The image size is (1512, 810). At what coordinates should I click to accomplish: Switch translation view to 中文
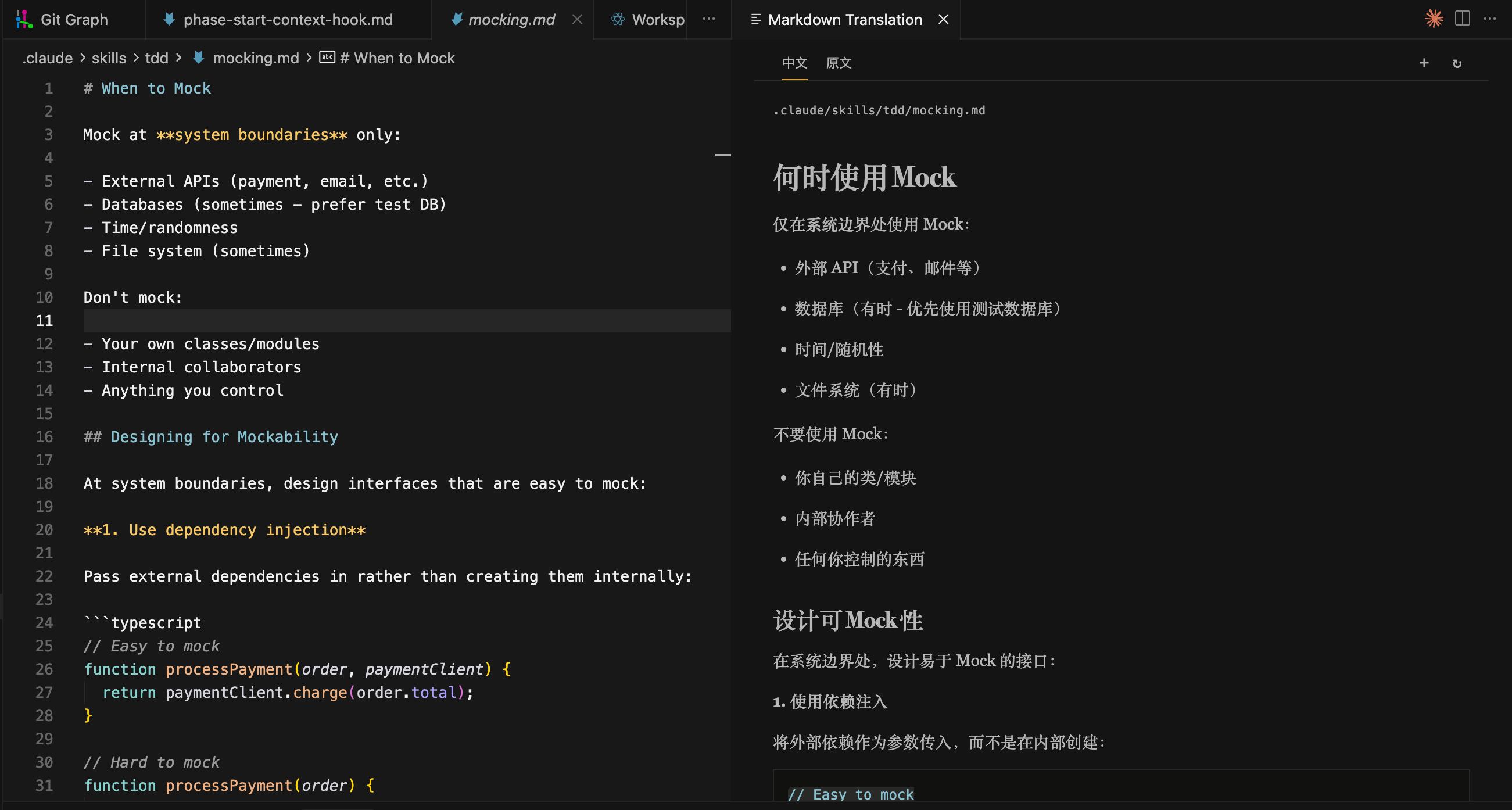coord(795,63)
